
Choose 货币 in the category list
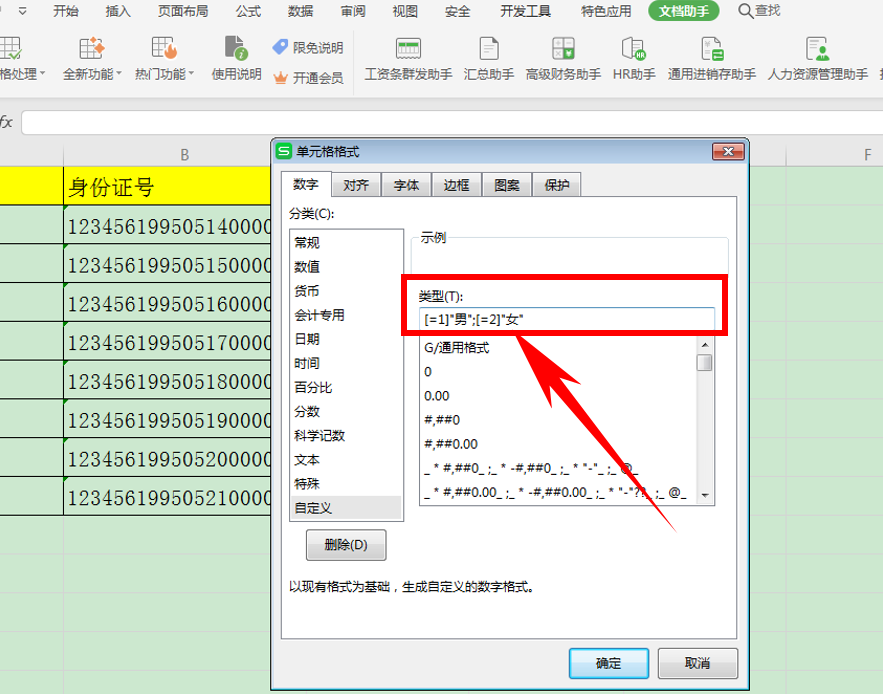tap(346, 291)
